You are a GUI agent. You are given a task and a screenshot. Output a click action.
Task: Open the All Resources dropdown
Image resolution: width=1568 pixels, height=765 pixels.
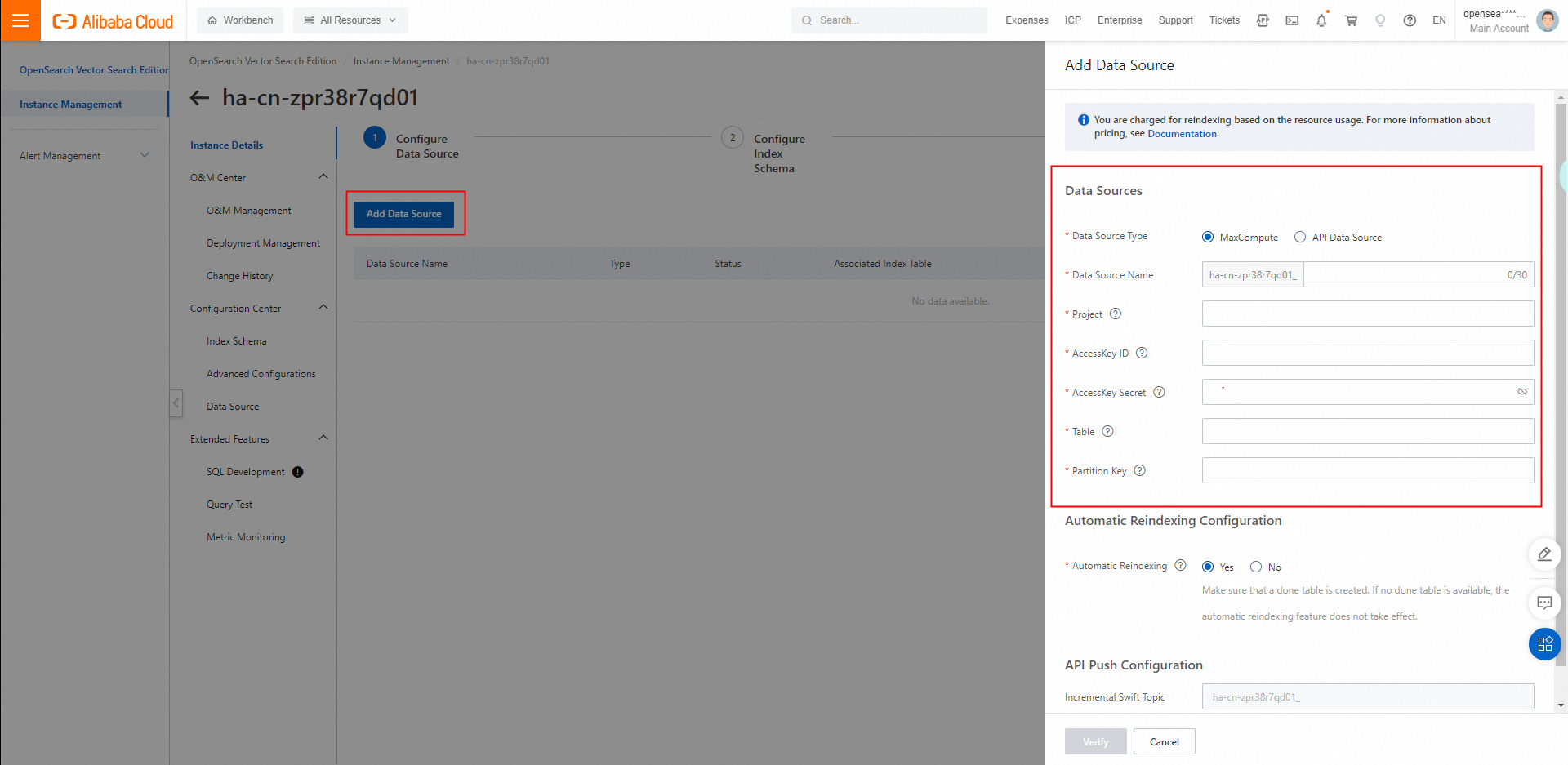coord(350,20)
